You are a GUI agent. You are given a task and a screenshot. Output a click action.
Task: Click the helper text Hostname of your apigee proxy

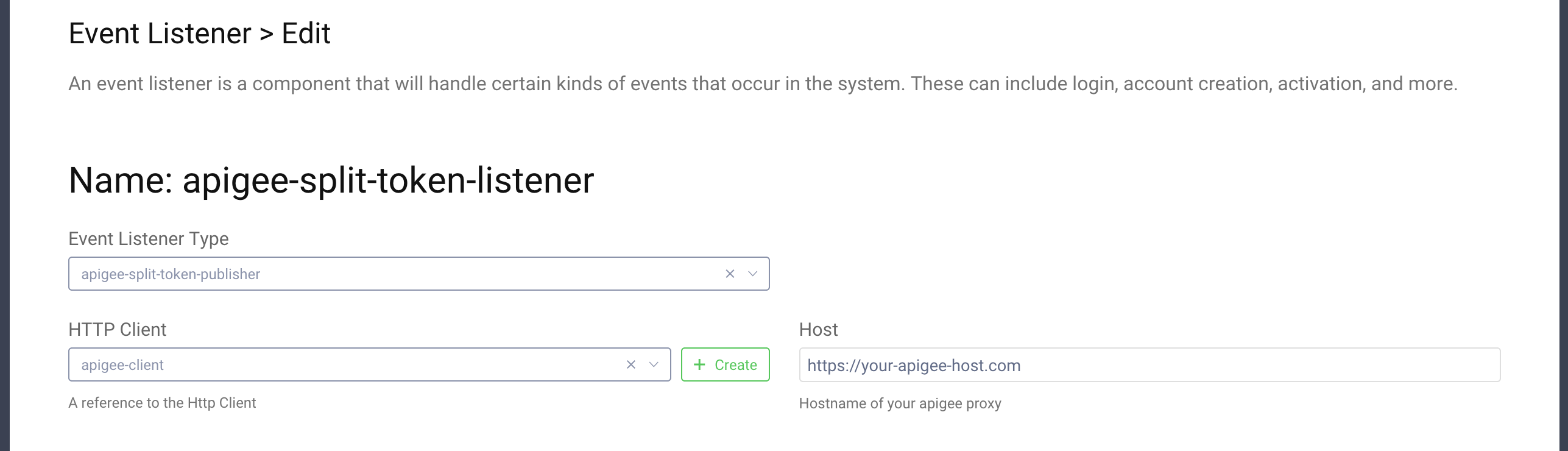(900, 403)
